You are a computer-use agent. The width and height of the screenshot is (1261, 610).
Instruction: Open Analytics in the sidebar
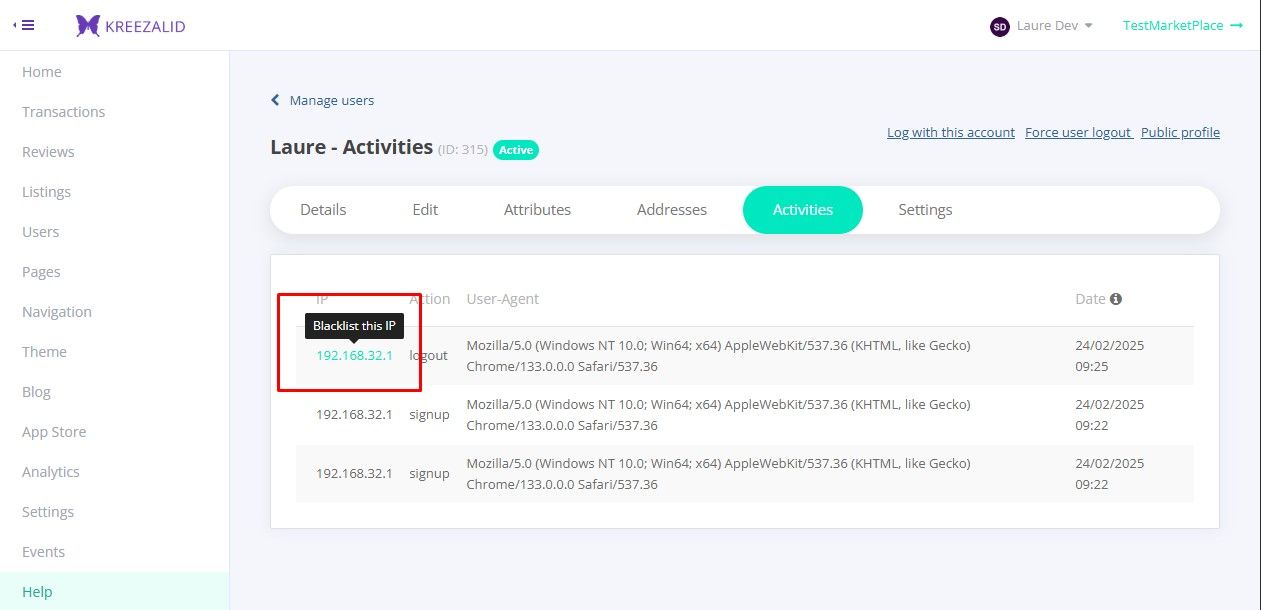coord(51,472)
